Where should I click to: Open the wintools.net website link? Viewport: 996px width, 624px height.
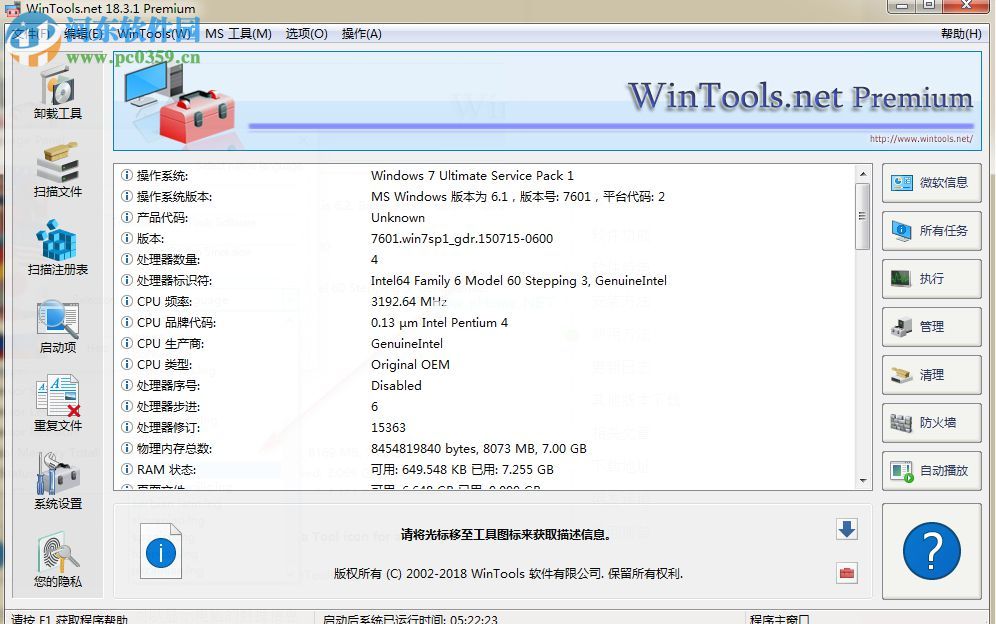tap(922, 138)
